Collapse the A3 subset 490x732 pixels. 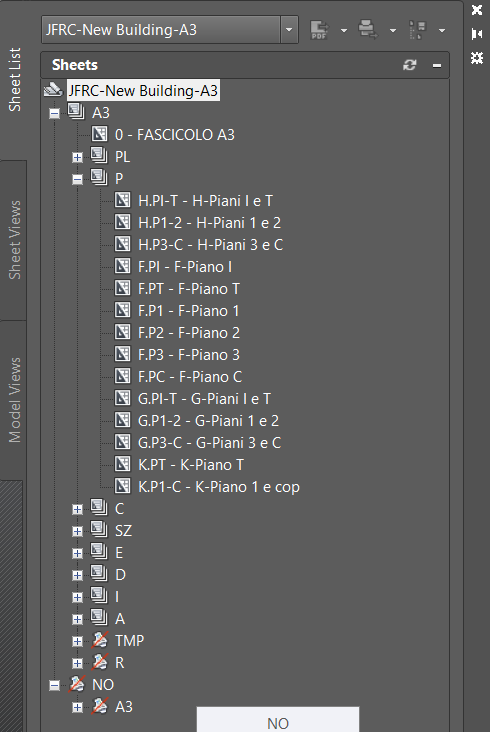pos(55,113)
